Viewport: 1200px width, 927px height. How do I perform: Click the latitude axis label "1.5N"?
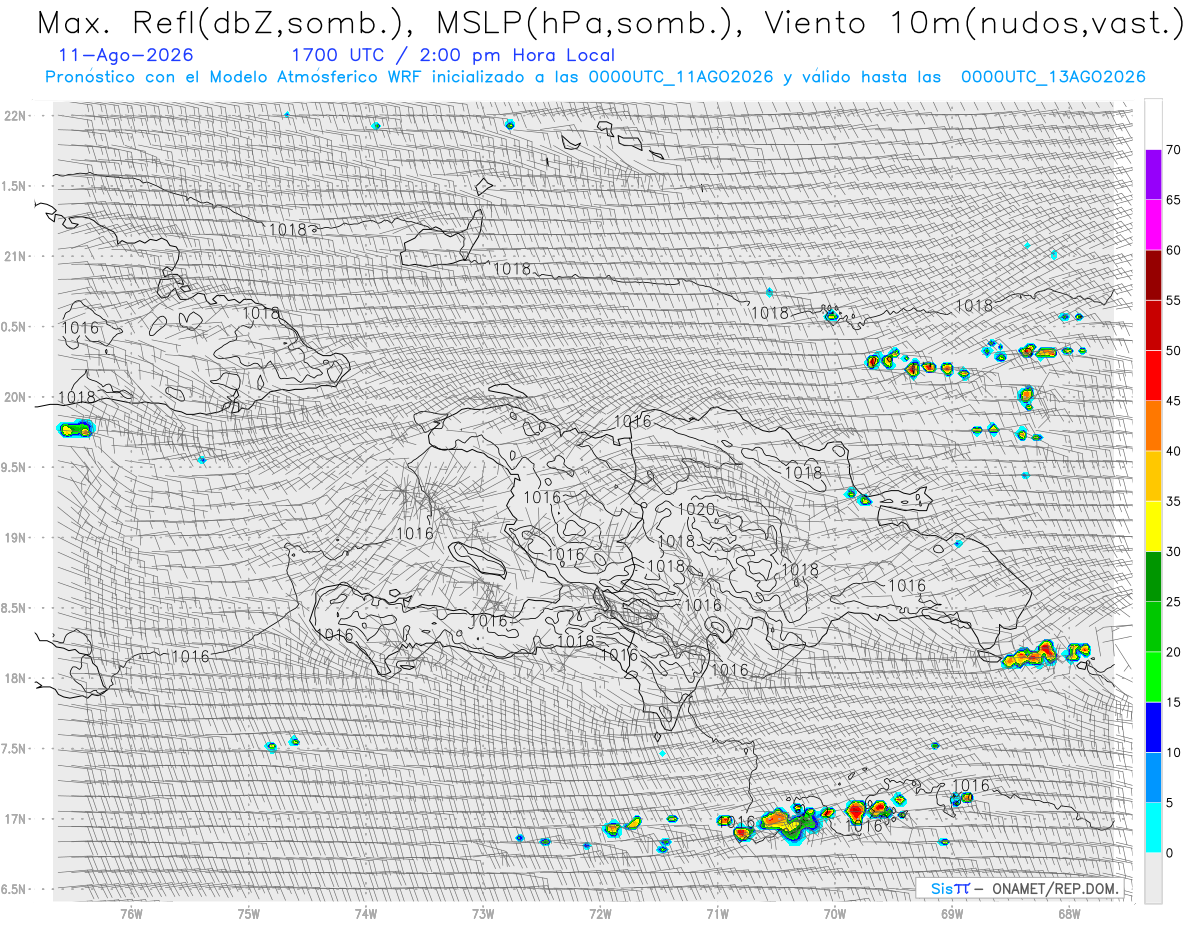[x=15, y=186]
